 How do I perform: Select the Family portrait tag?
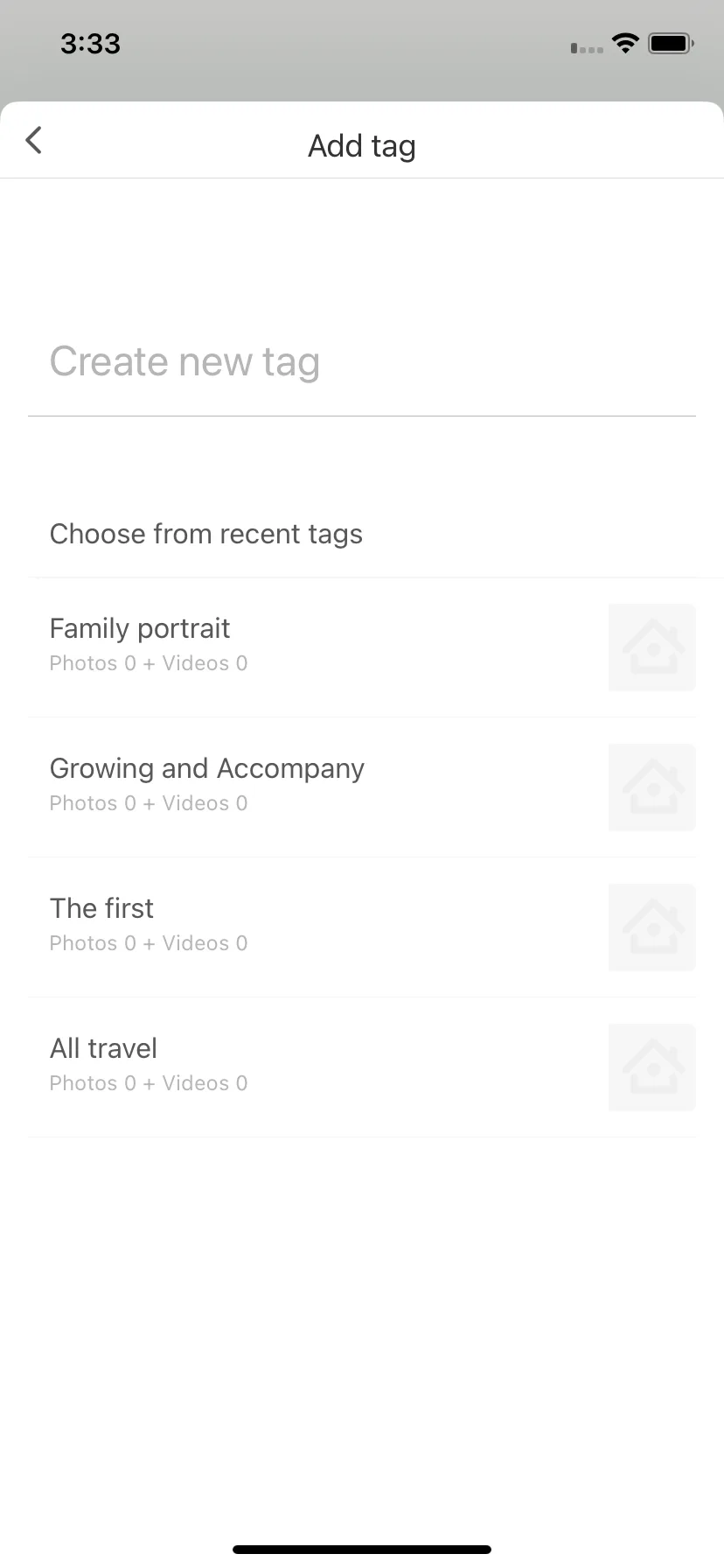click(362, 647)
